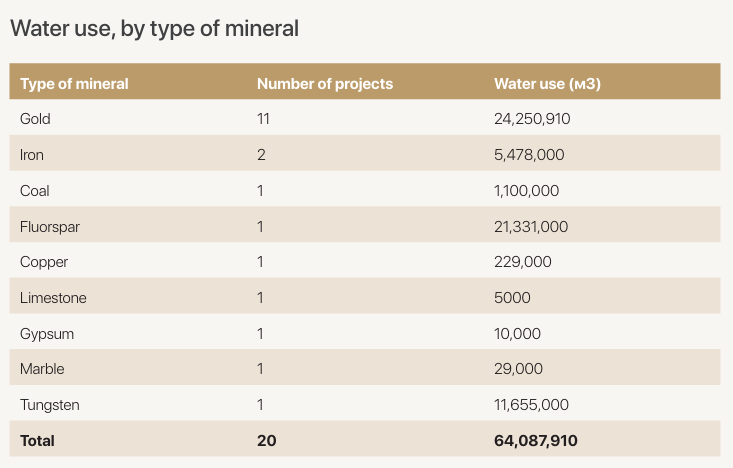Select Tungsten's water use 11,655,000
Viewport: 733px width, 468px height.
pyautogui.click(x=532, y=405)
